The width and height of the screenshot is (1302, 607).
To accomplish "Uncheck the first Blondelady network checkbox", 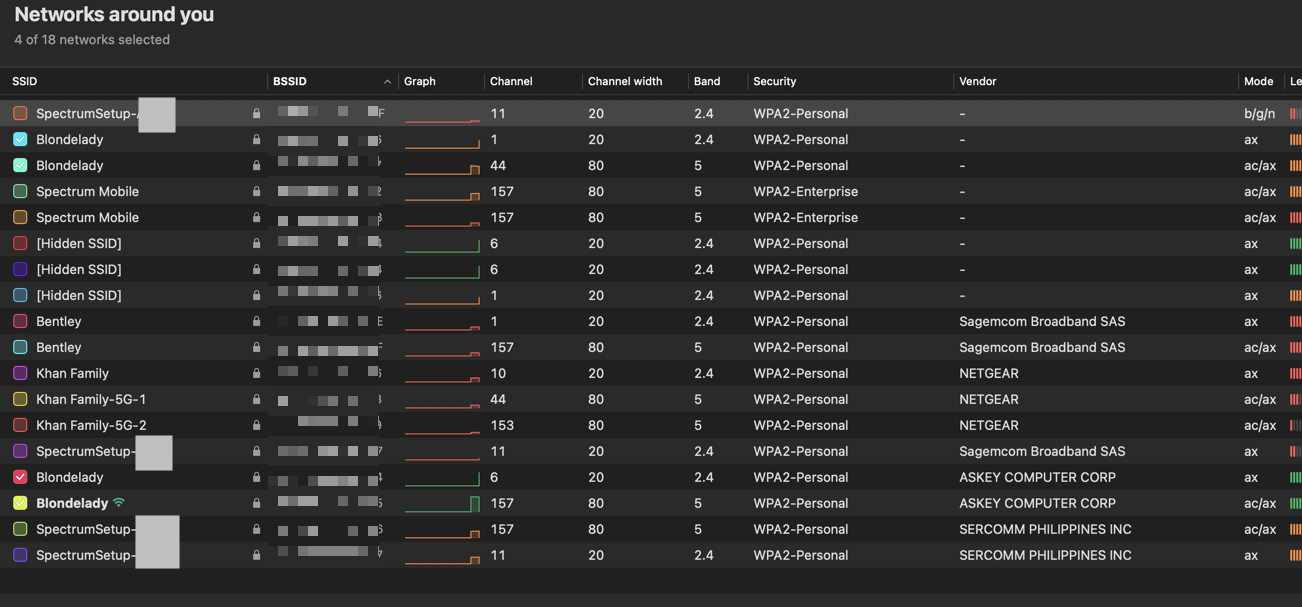I will pos(19,139).
